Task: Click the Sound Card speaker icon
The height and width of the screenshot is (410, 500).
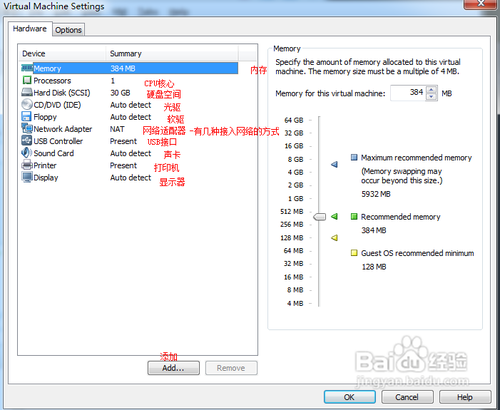Action: (26, 153)
